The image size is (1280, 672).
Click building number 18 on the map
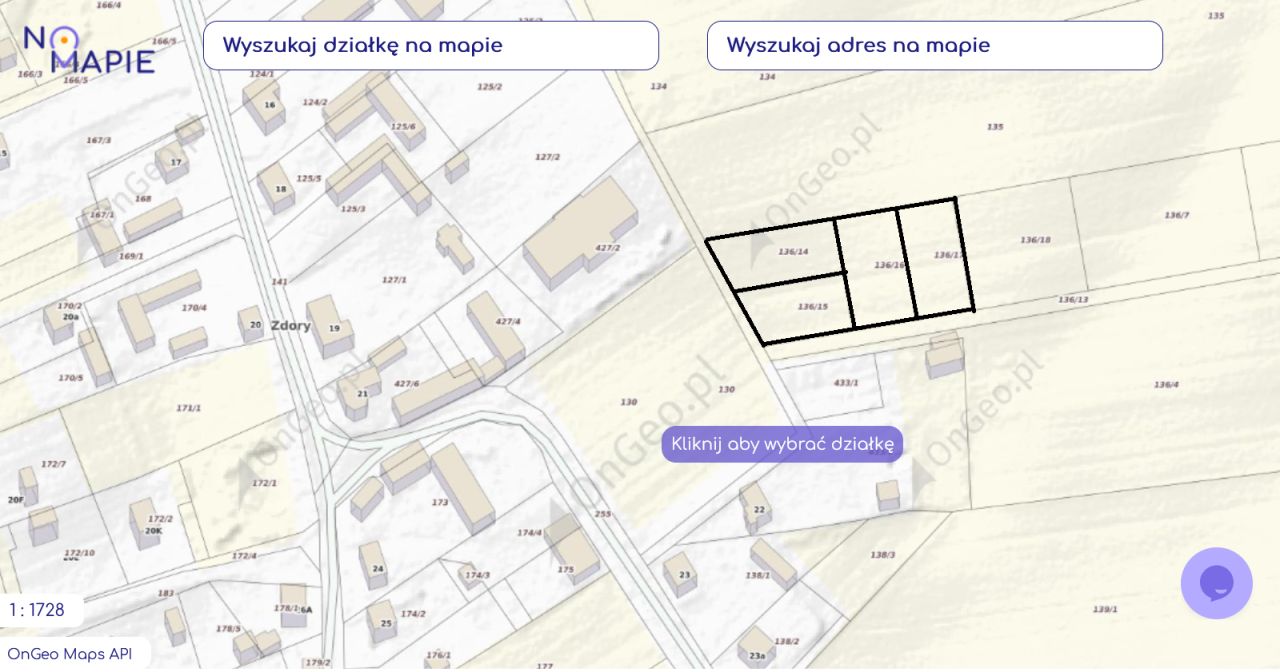(x=276, y=188)
